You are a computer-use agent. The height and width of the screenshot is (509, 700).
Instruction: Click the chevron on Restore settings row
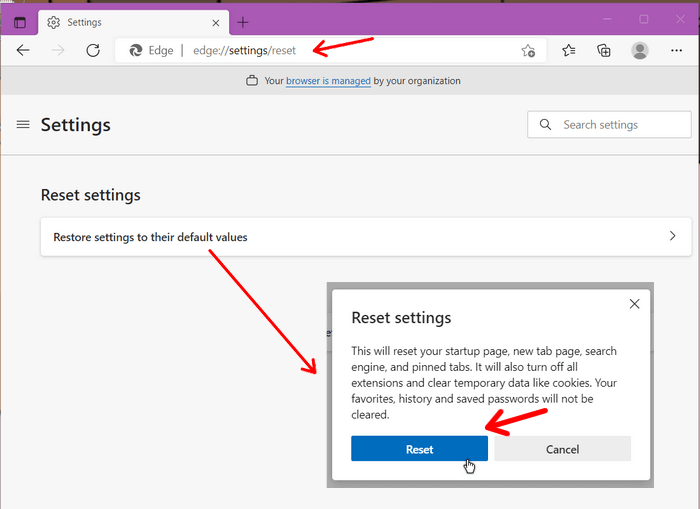click(672, 236)
